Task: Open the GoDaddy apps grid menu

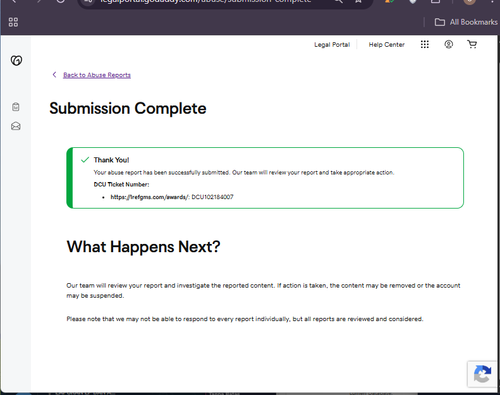Action: [425, 44]
